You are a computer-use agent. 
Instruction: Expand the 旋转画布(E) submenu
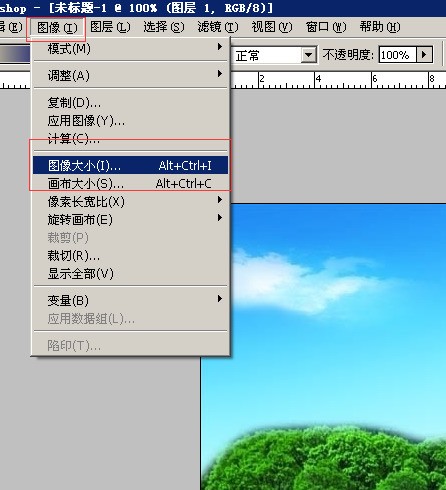tap(130, 219)
